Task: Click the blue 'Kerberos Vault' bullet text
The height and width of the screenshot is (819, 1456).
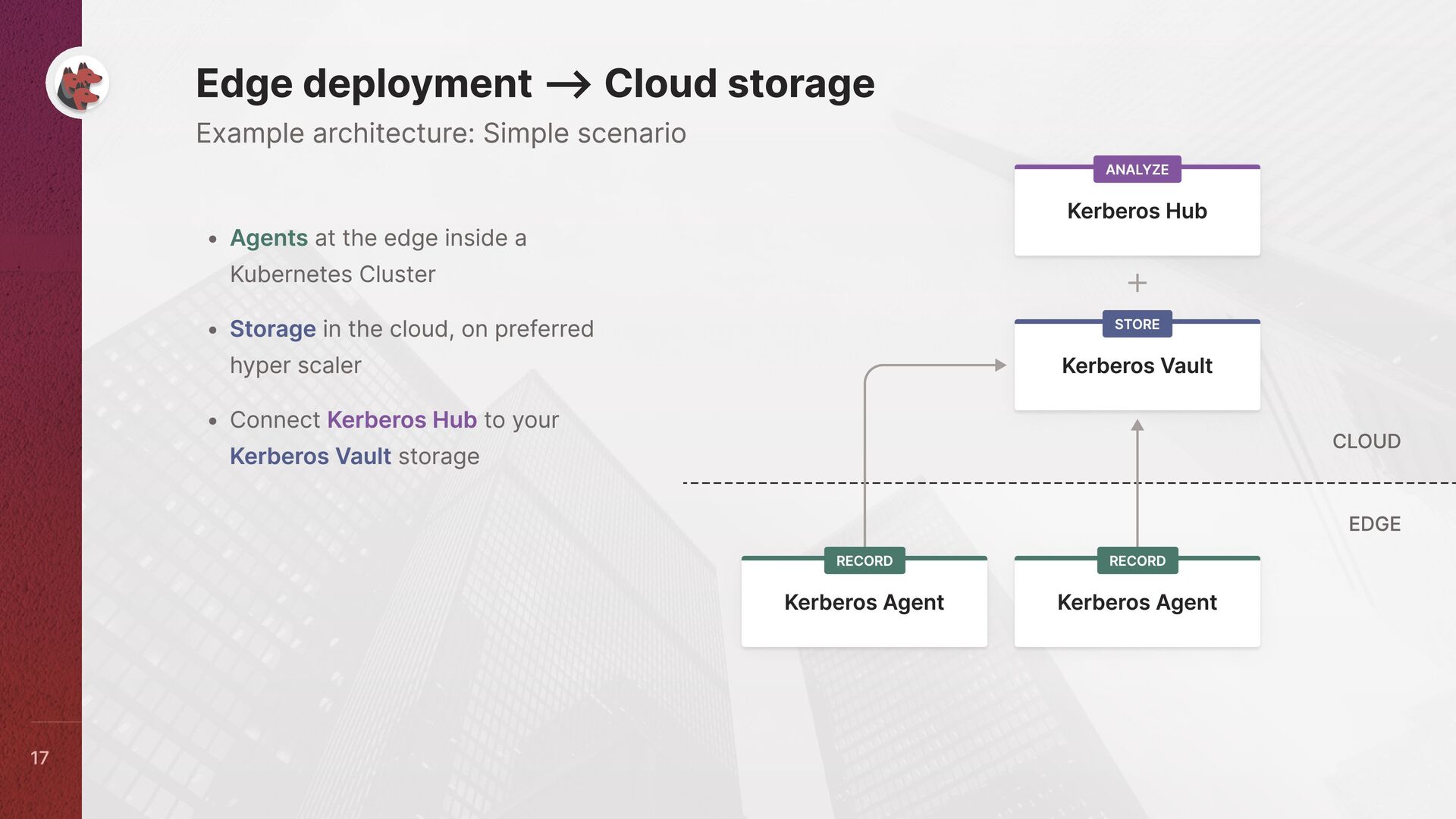Action: (x=310, y=456)
